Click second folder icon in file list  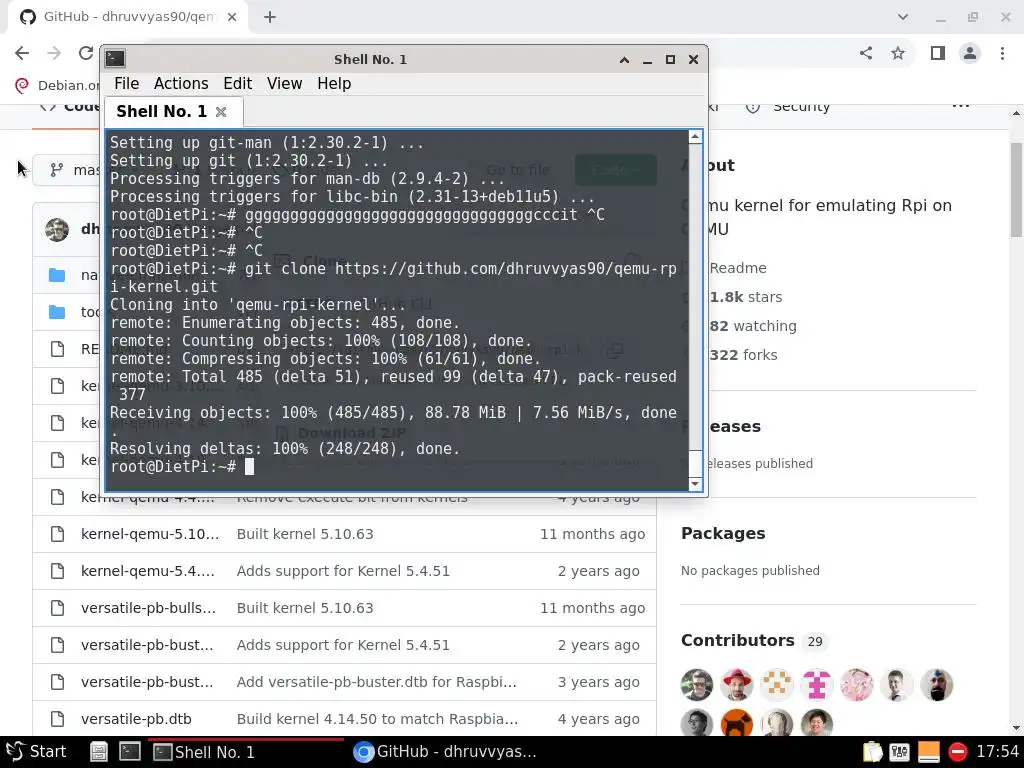tap(57, 312)
